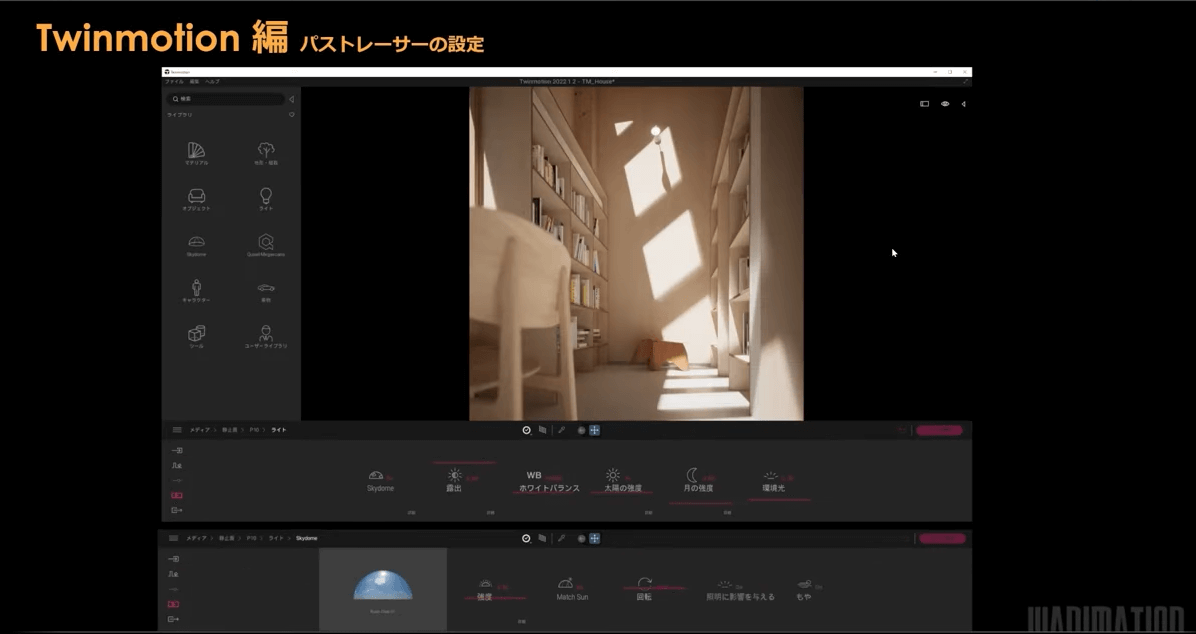Expand the right side panel with triangle arrow
Screen dimensions: 1196x634
pos(963,104)
